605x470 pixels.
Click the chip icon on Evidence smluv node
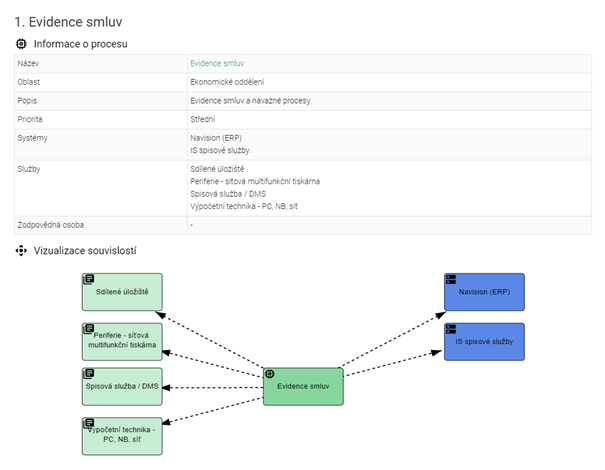click(x=270, y=374)
